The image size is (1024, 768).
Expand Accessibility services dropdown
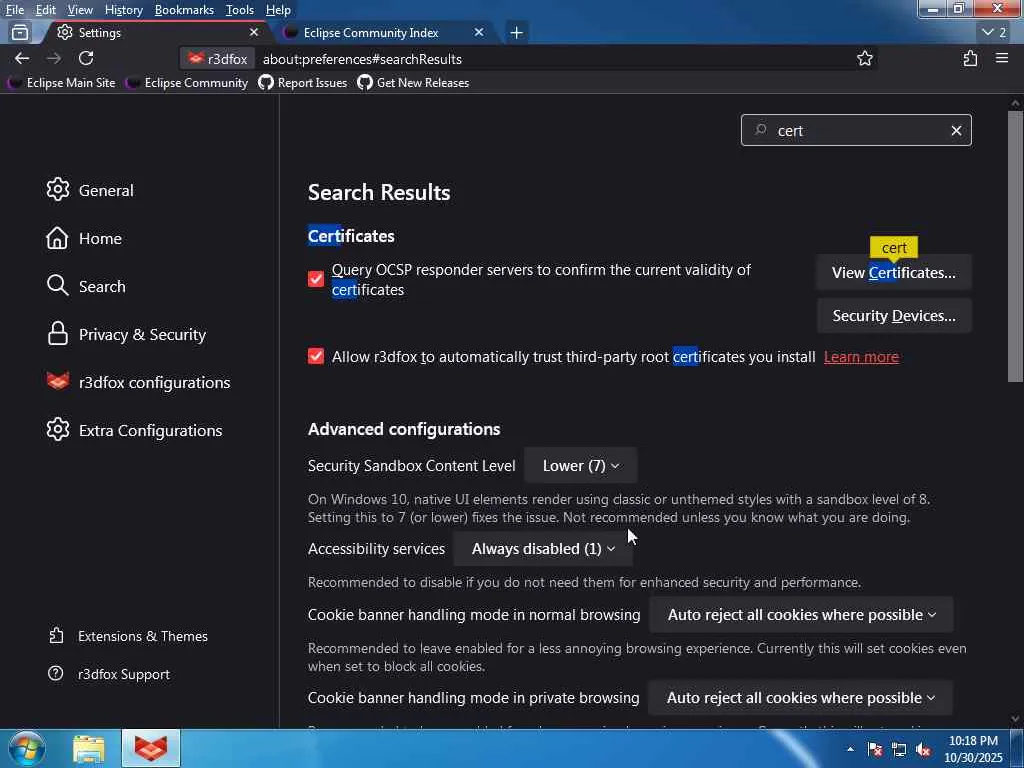543,549
